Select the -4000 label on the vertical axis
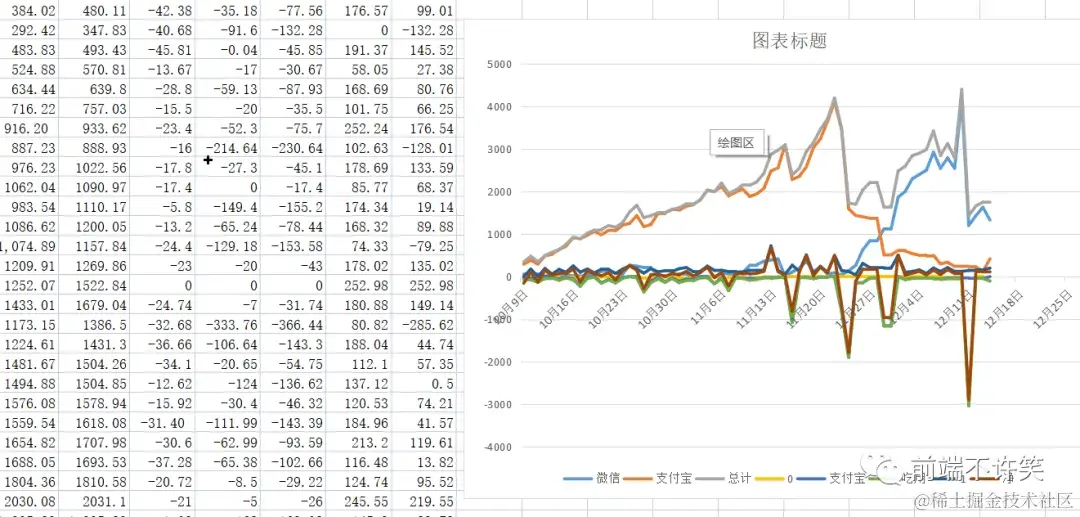 click(x=499, y=447)
